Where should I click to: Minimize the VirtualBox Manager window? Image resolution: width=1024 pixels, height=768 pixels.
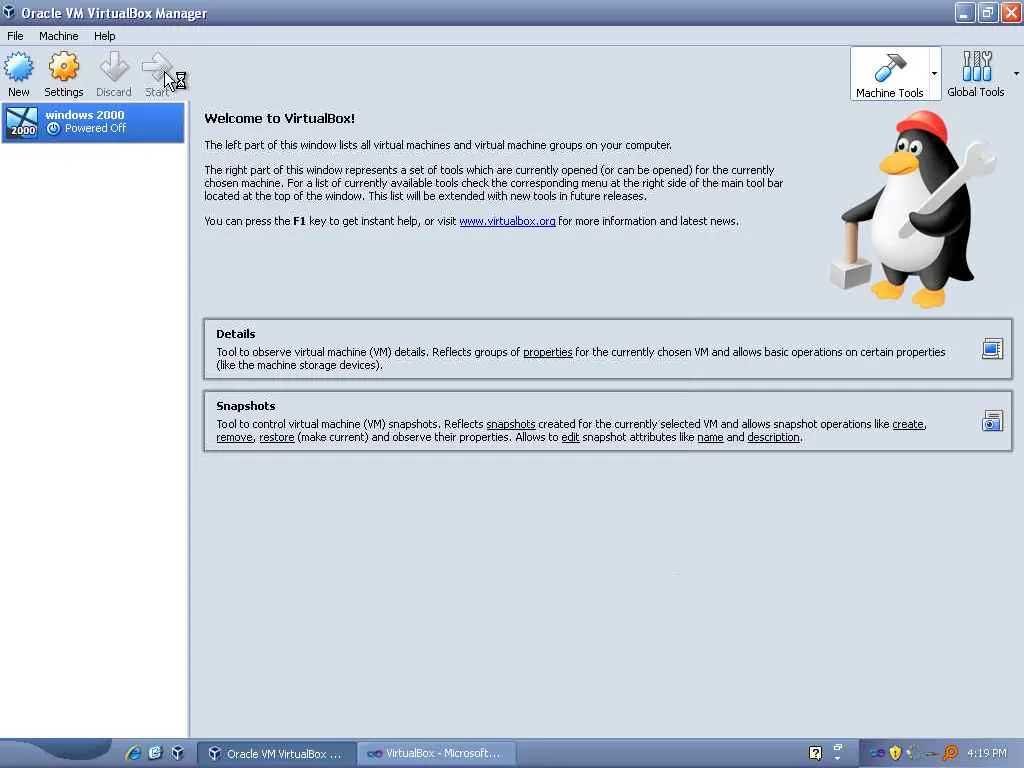point(965,12)
